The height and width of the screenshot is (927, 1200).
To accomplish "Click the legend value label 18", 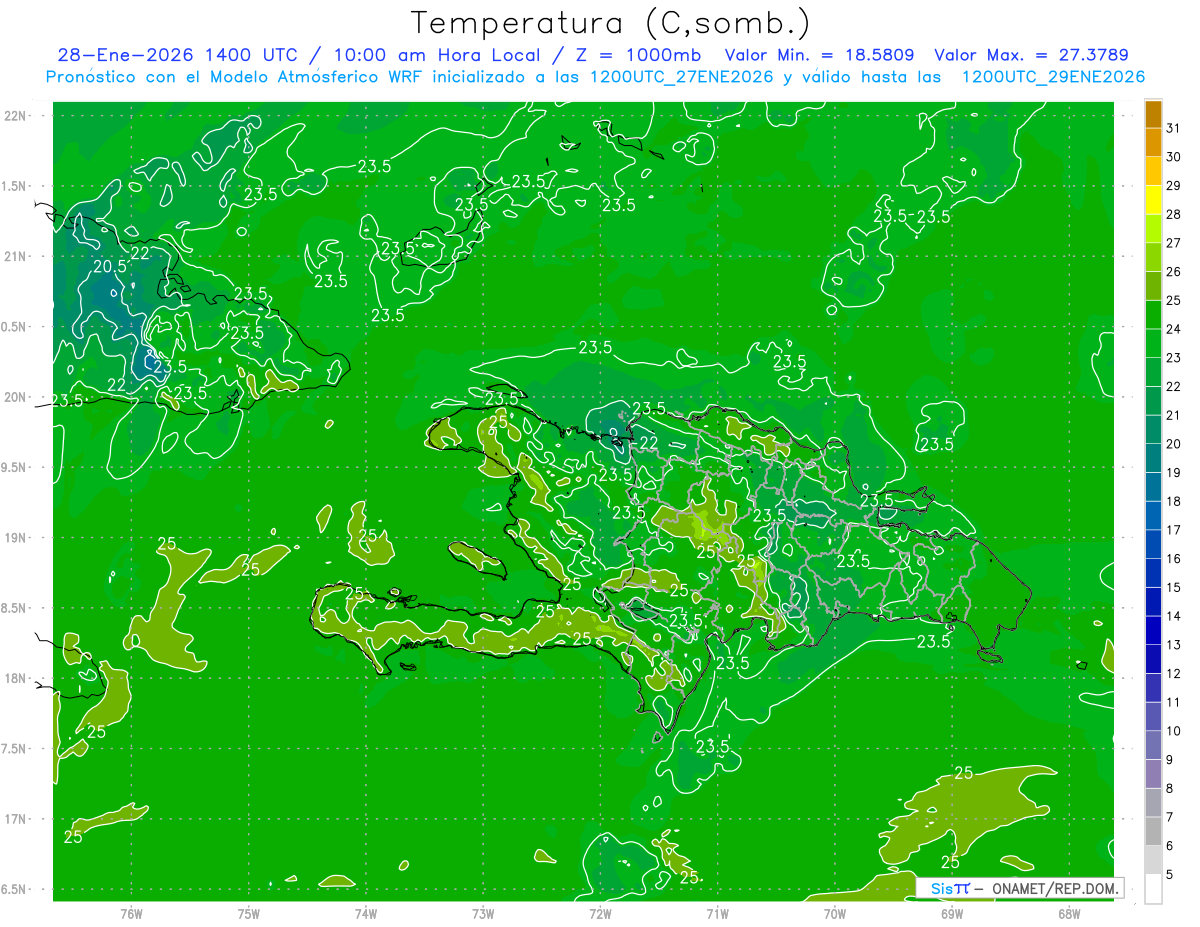I will coord(1174,501).
